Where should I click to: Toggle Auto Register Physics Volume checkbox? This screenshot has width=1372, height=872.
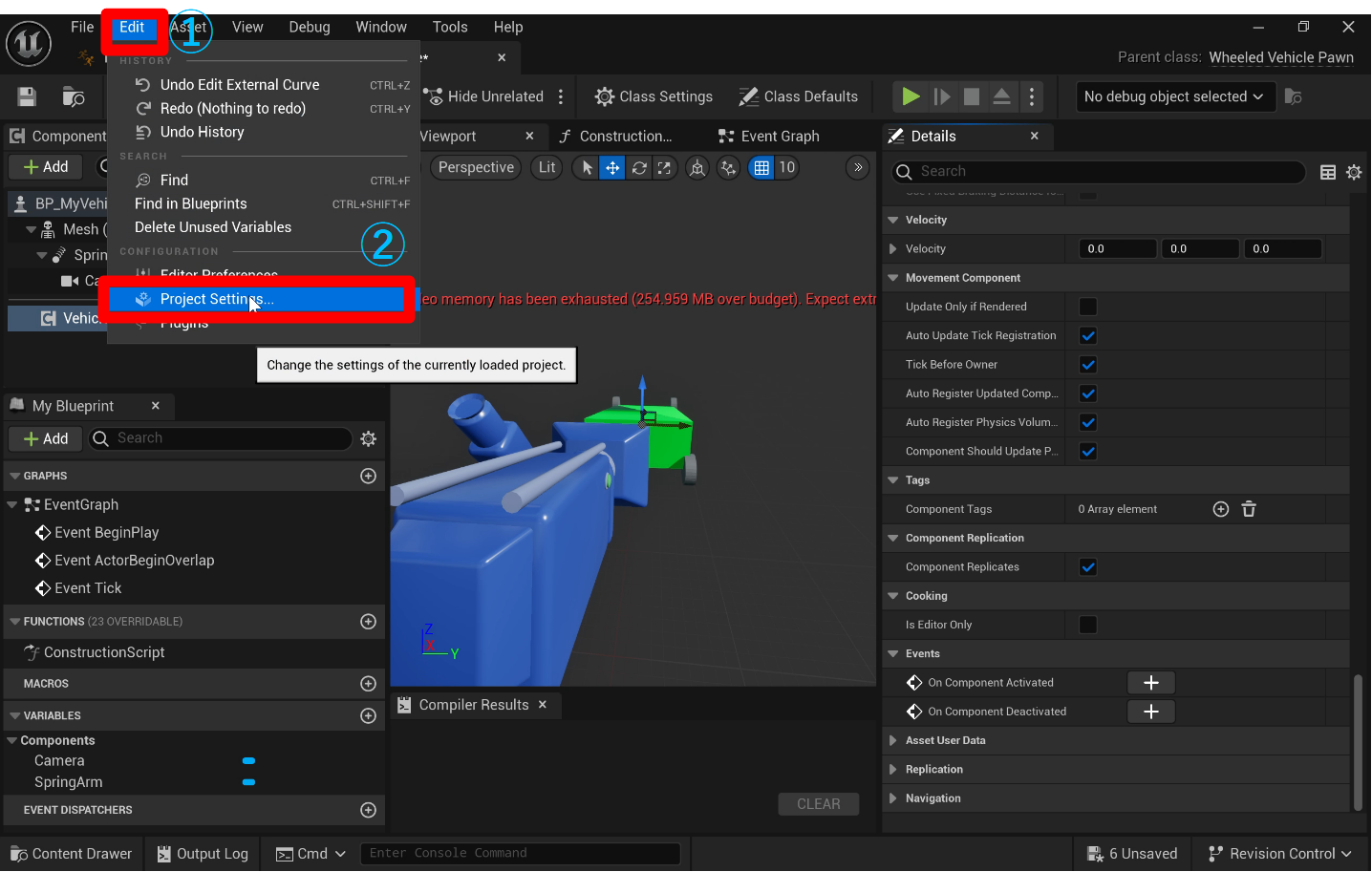click(x=1088, y=422)
